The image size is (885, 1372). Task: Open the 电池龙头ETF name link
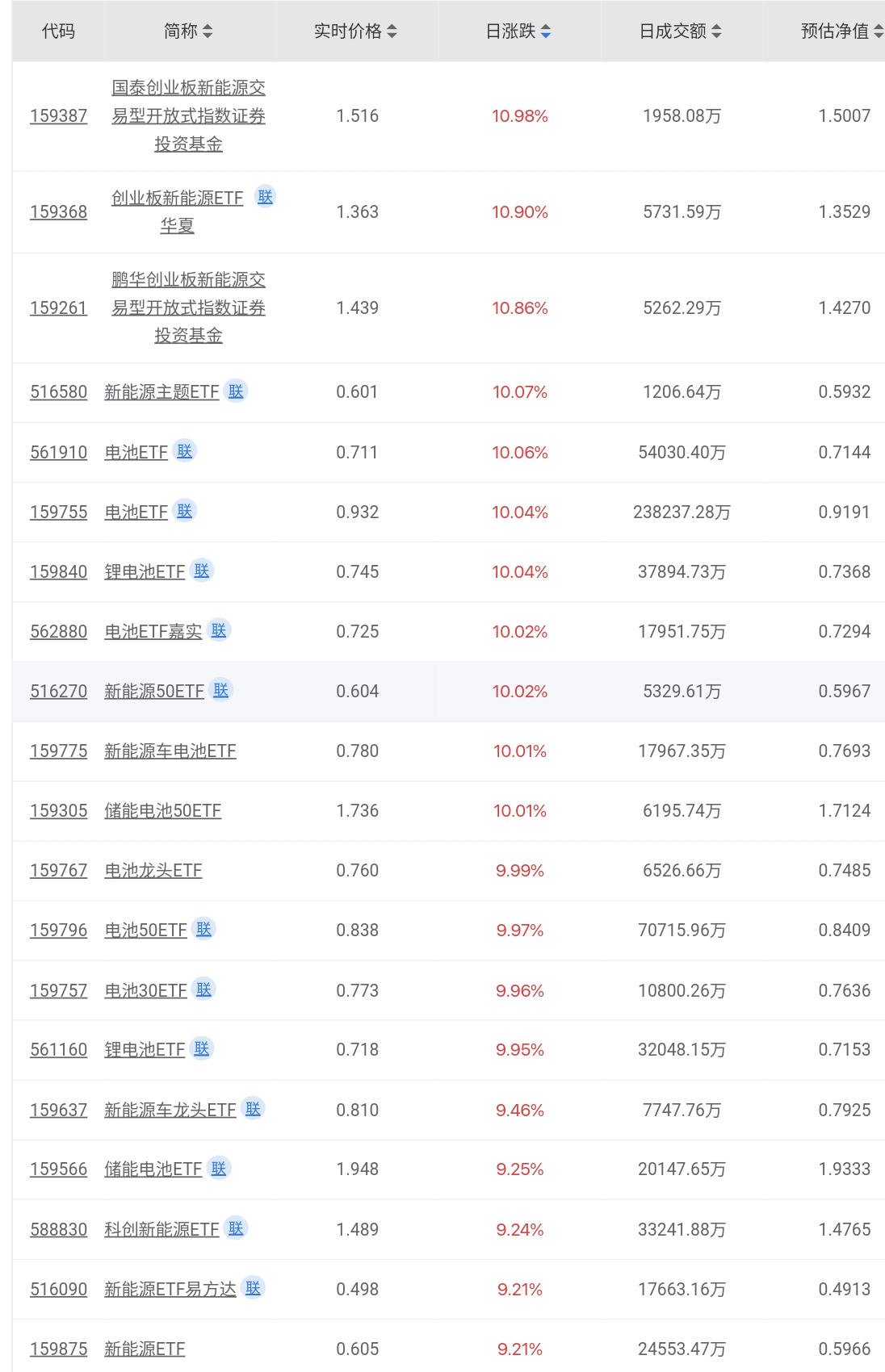[x=153, y=871]
